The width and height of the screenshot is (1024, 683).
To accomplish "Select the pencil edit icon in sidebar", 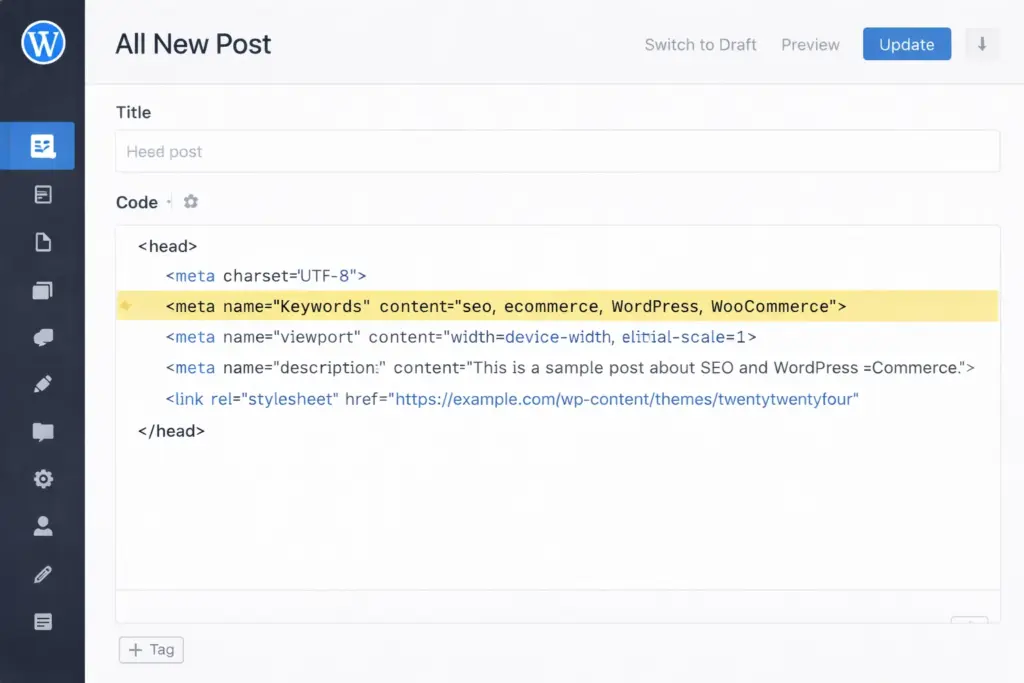I will (x=41, y=384).
